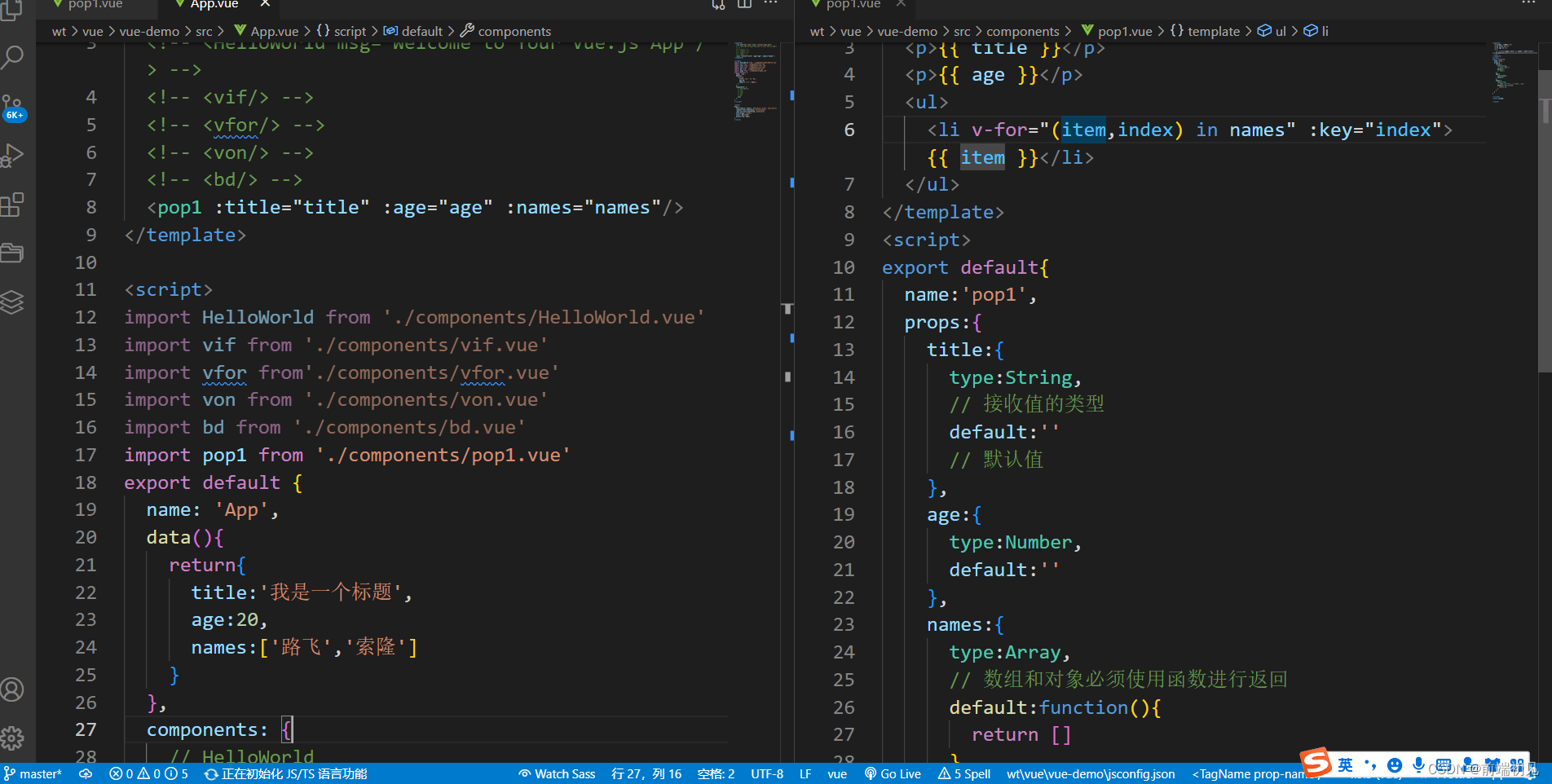The image size is (1552, 784).
Task: Click master* git branch in status bar
Action: (33, 773)
